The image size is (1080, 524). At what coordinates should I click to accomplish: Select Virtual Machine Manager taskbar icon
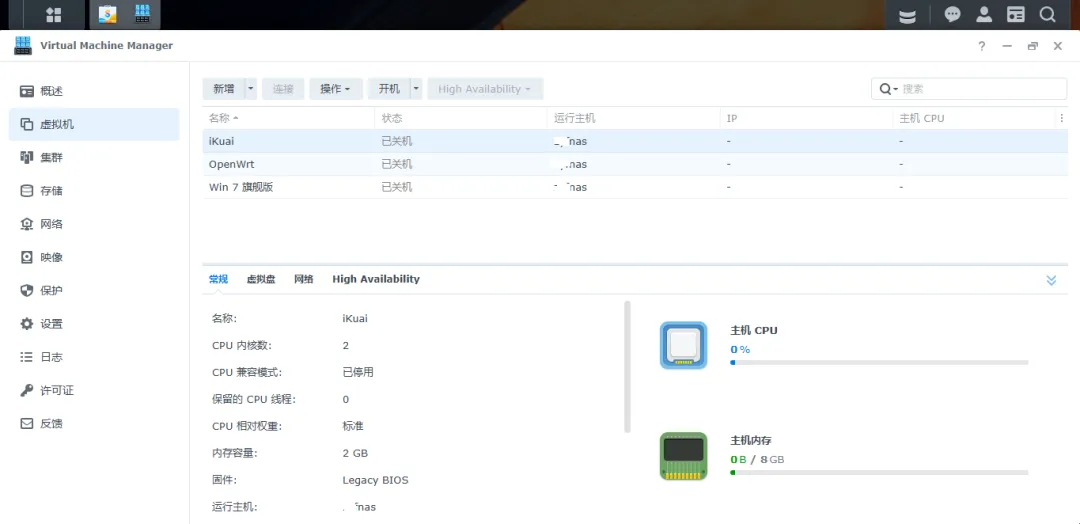[x=143, y=14]
